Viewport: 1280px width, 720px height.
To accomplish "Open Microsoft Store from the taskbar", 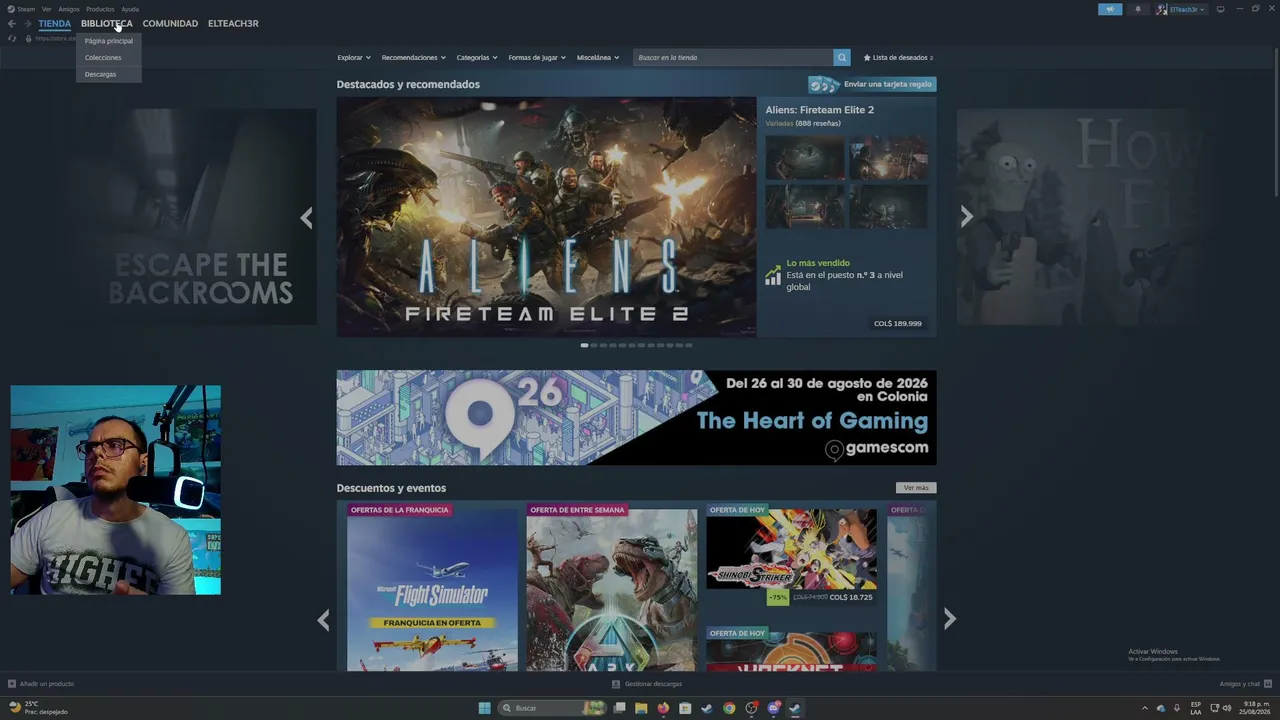I will (x=685, y=708).
